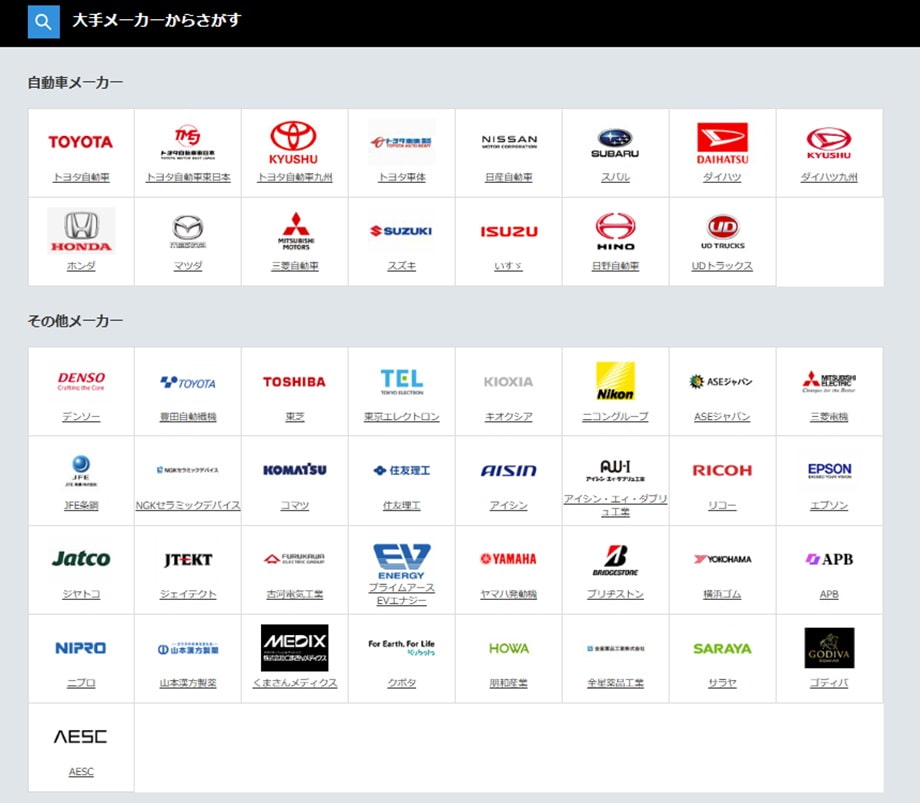Click the NISSAN logo
920x803 pixels.
[509, 141]
